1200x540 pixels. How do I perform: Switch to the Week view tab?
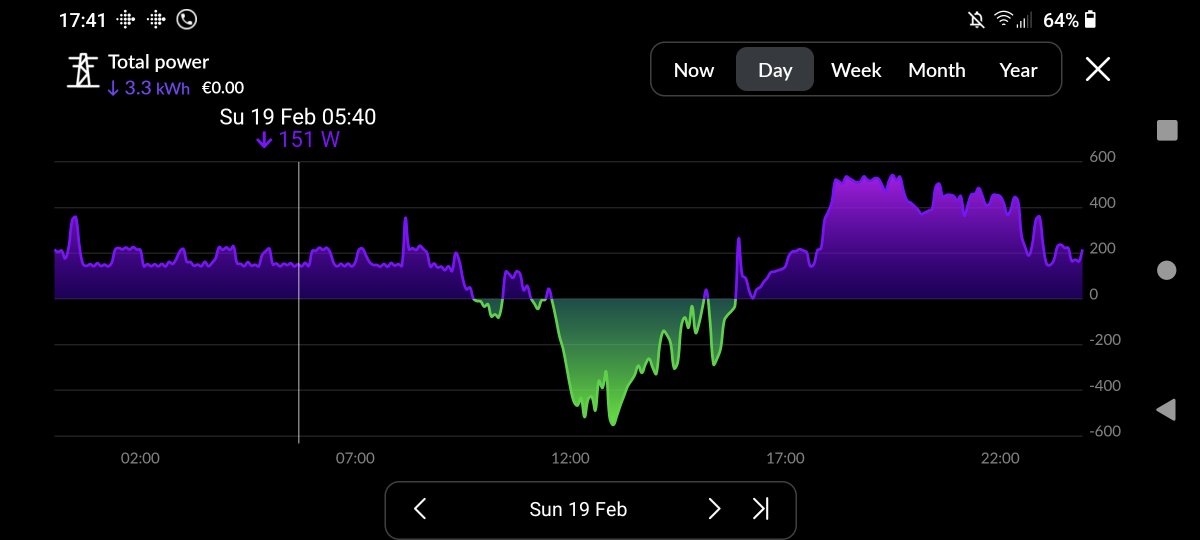856,70
